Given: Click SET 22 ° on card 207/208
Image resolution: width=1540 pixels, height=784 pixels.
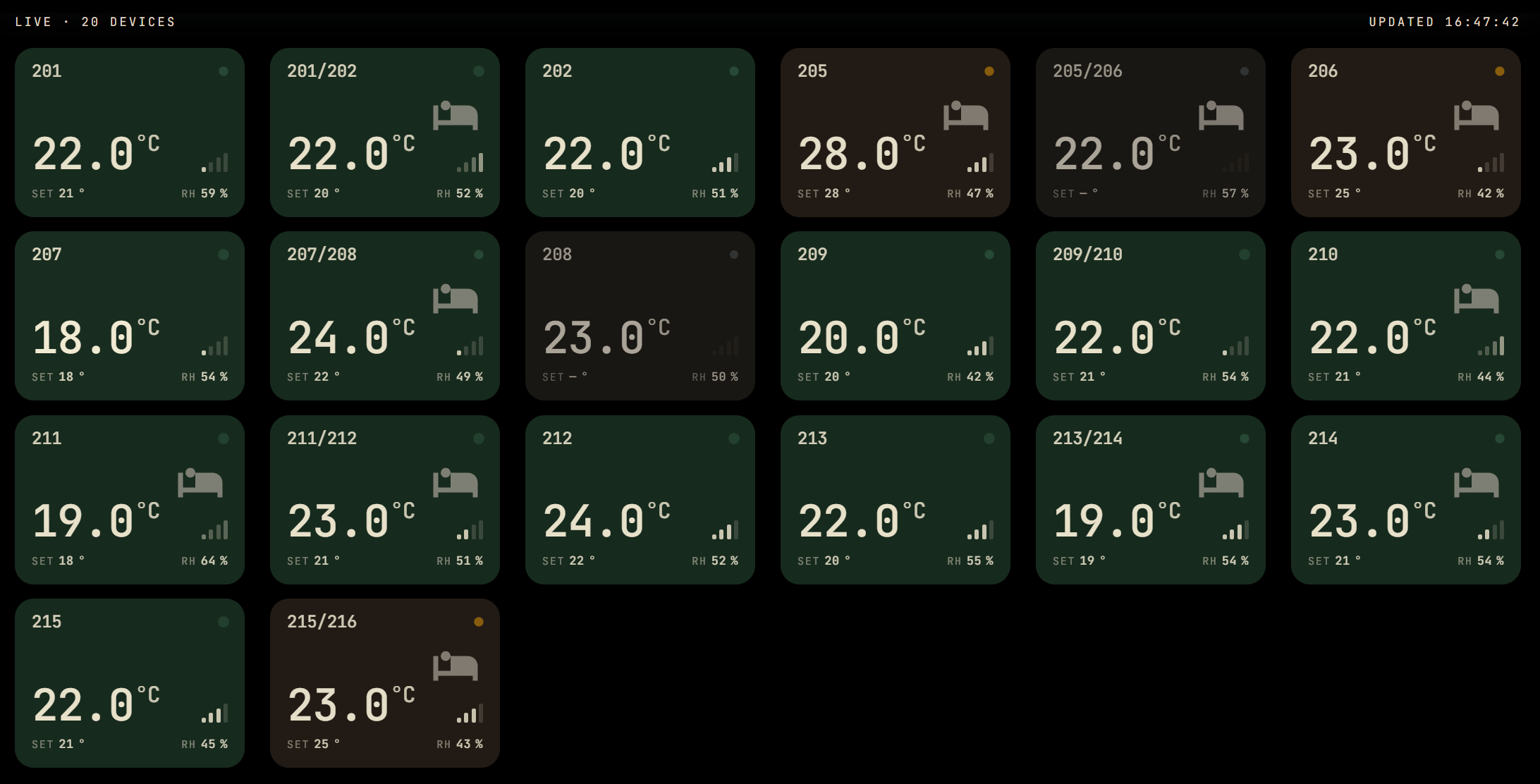Looking at the screenshot, I should click(x=313, y=376).
